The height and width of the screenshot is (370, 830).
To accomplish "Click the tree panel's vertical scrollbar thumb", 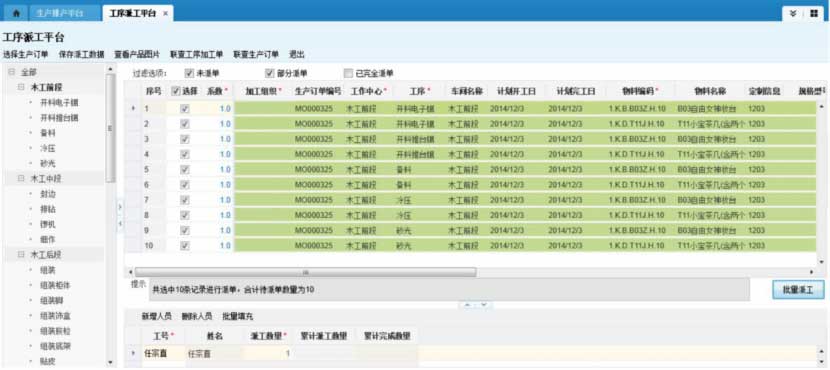I will 110,127.
